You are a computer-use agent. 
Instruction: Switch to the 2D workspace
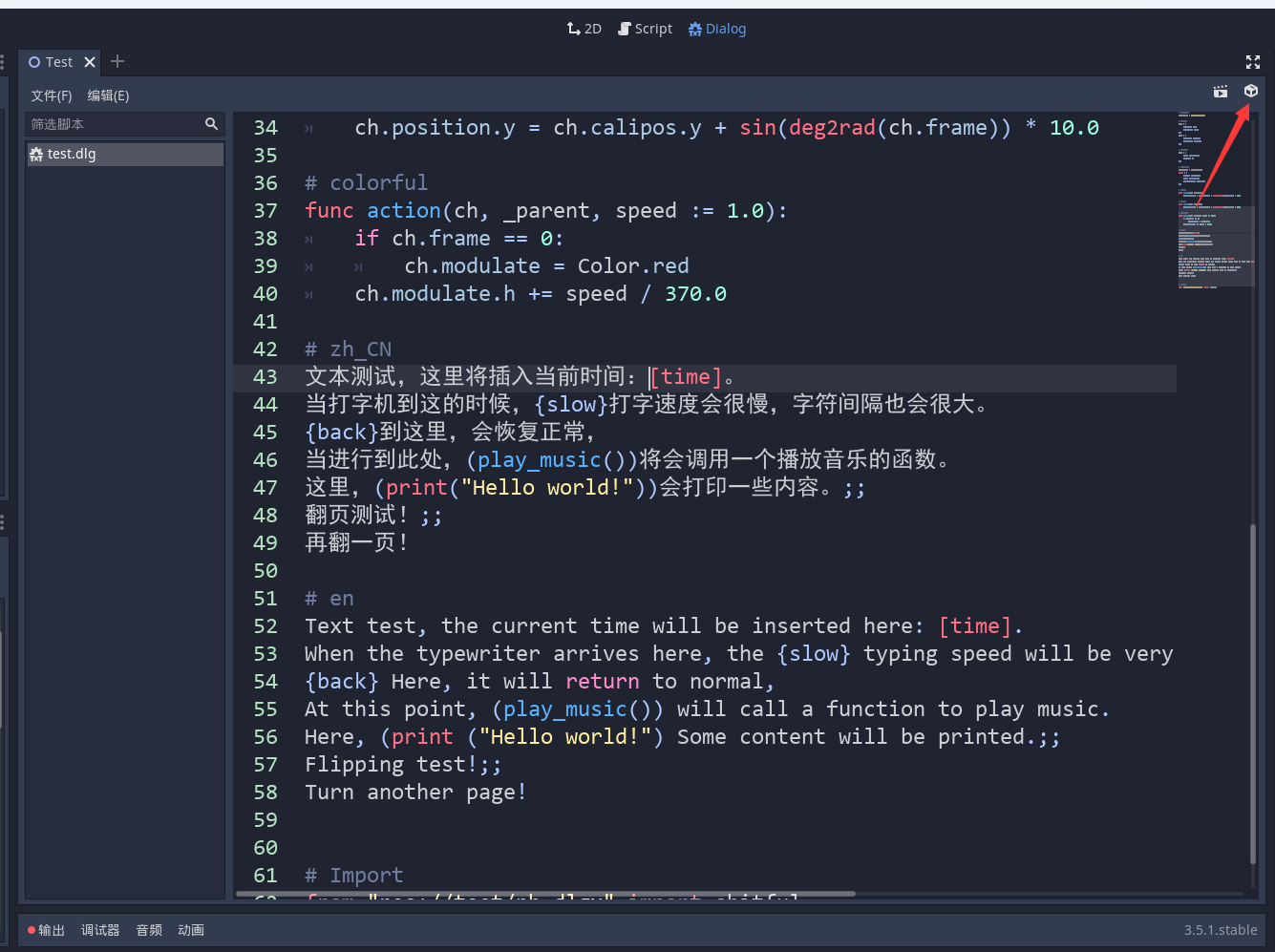584,29
